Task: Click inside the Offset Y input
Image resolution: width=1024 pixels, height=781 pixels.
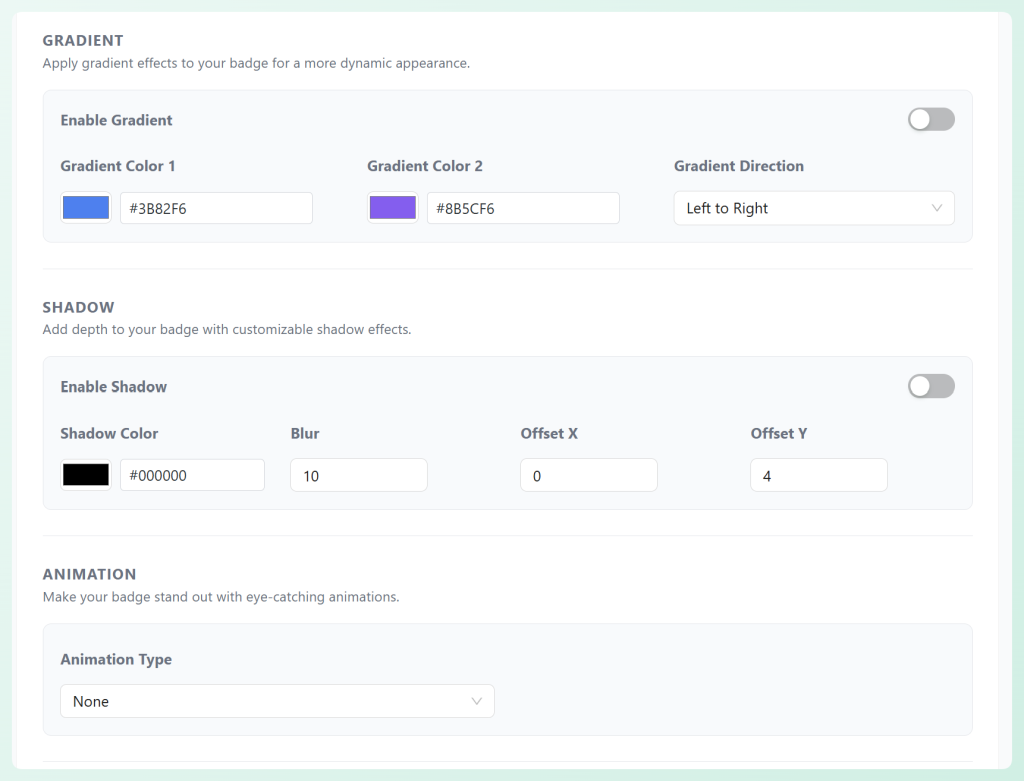Action: point(818,474)
